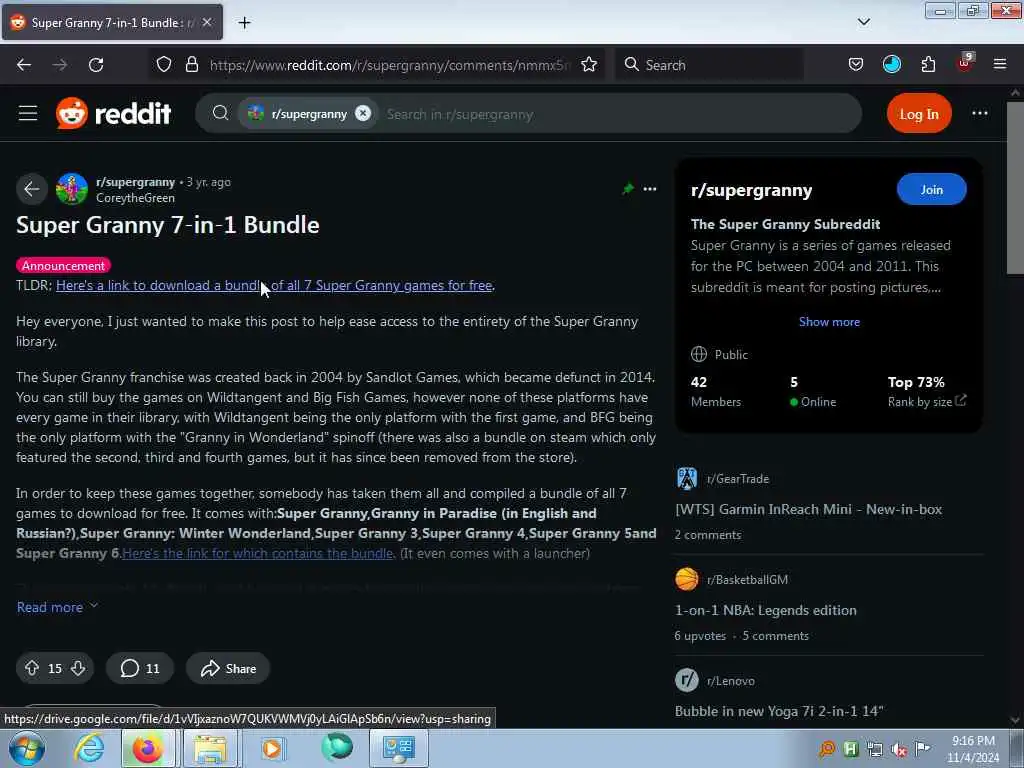The width and height of the screenshot is (1024, 768).
Task: Click the Firefox Search box
Action: click(x=709, y=65)
